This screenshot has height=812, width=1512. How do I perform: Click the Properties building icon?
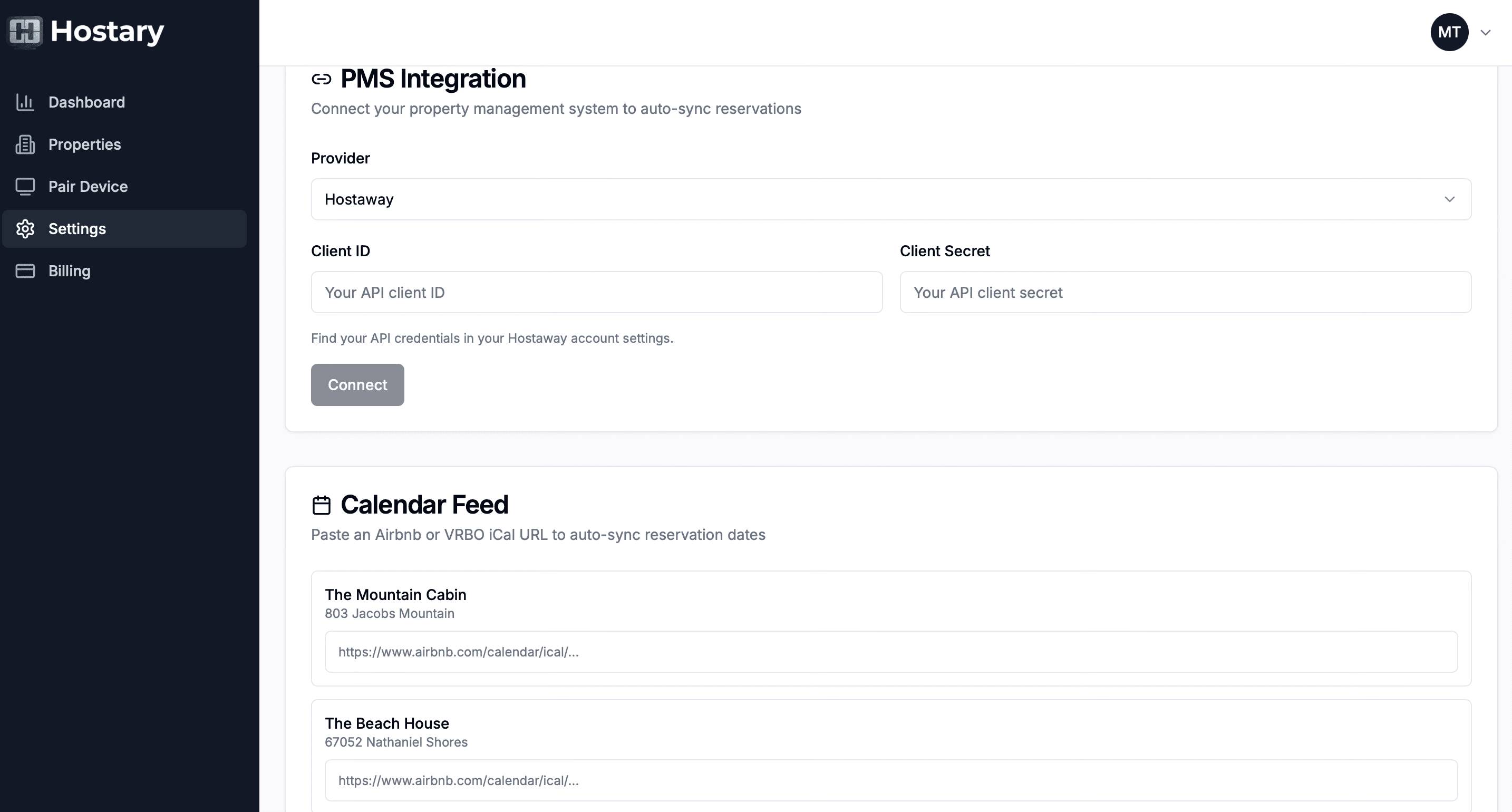(26, 144)
